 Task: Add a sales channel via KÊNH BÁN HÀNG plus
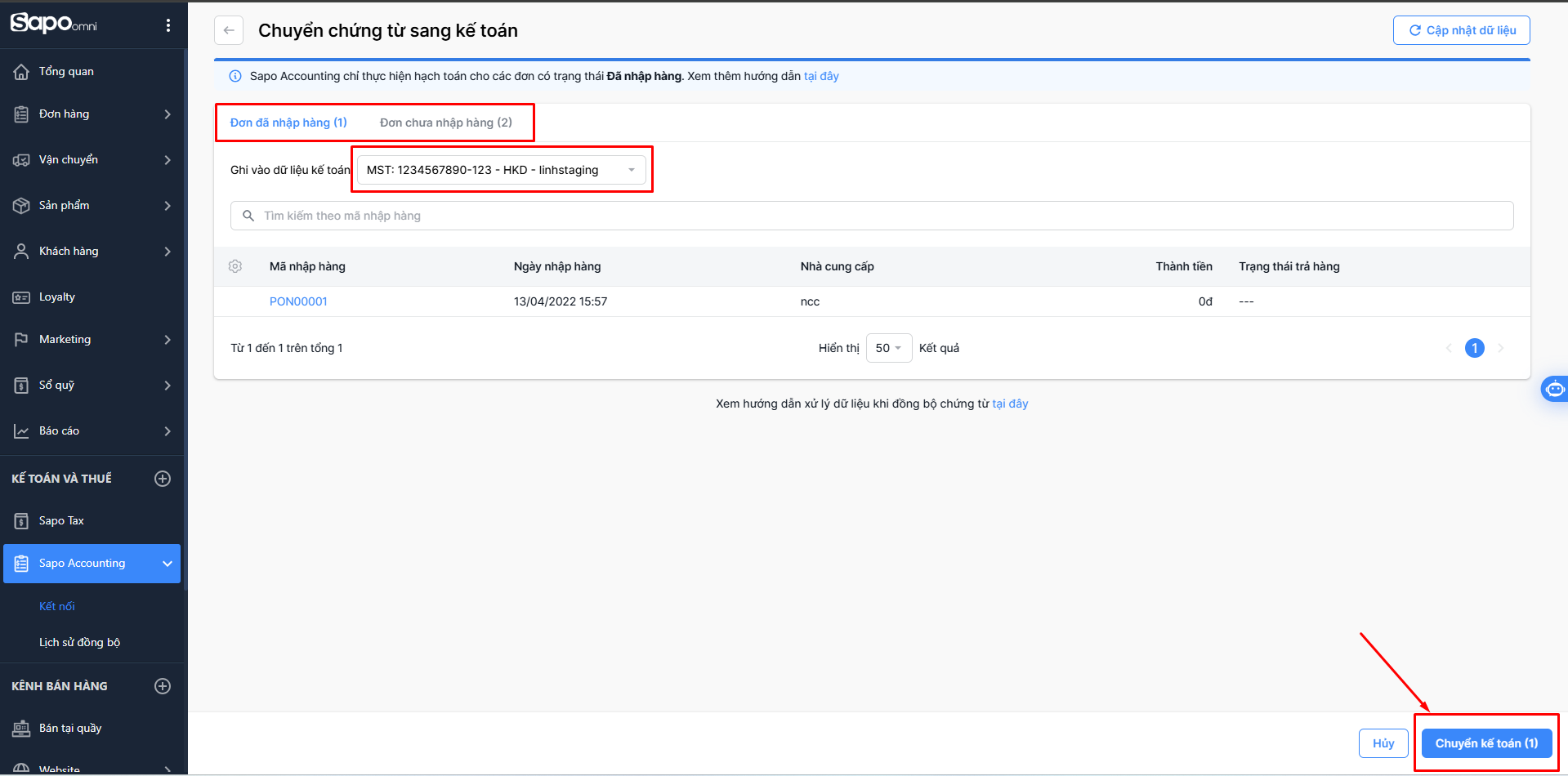[163, 686]
